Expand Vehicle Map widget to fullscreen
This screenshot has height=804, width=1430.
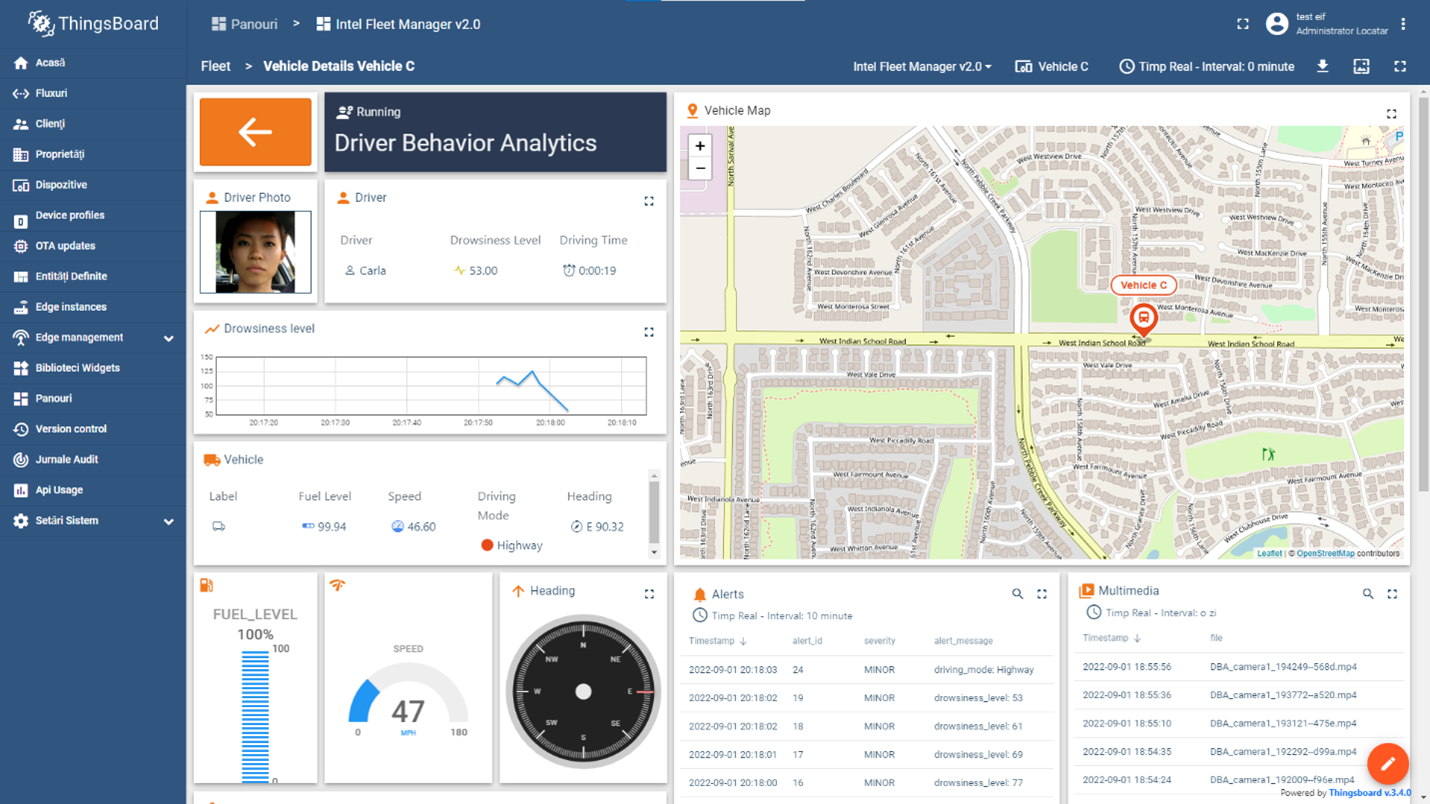[1391, 114]
